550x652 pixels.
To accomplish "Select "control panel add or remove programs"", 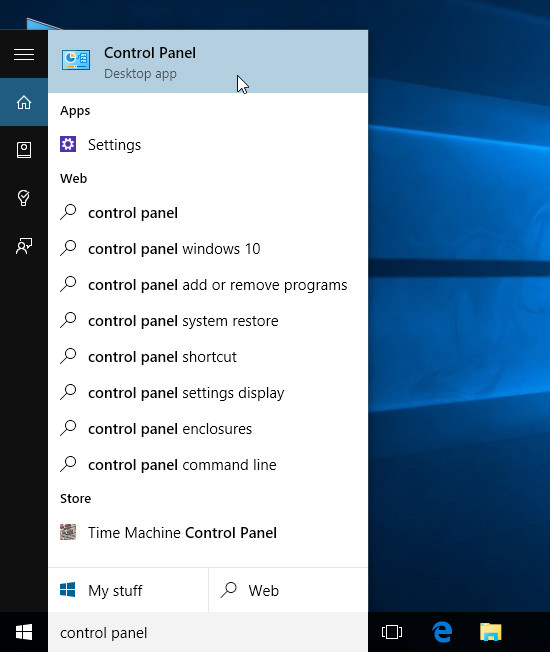I will coord(208,285).
